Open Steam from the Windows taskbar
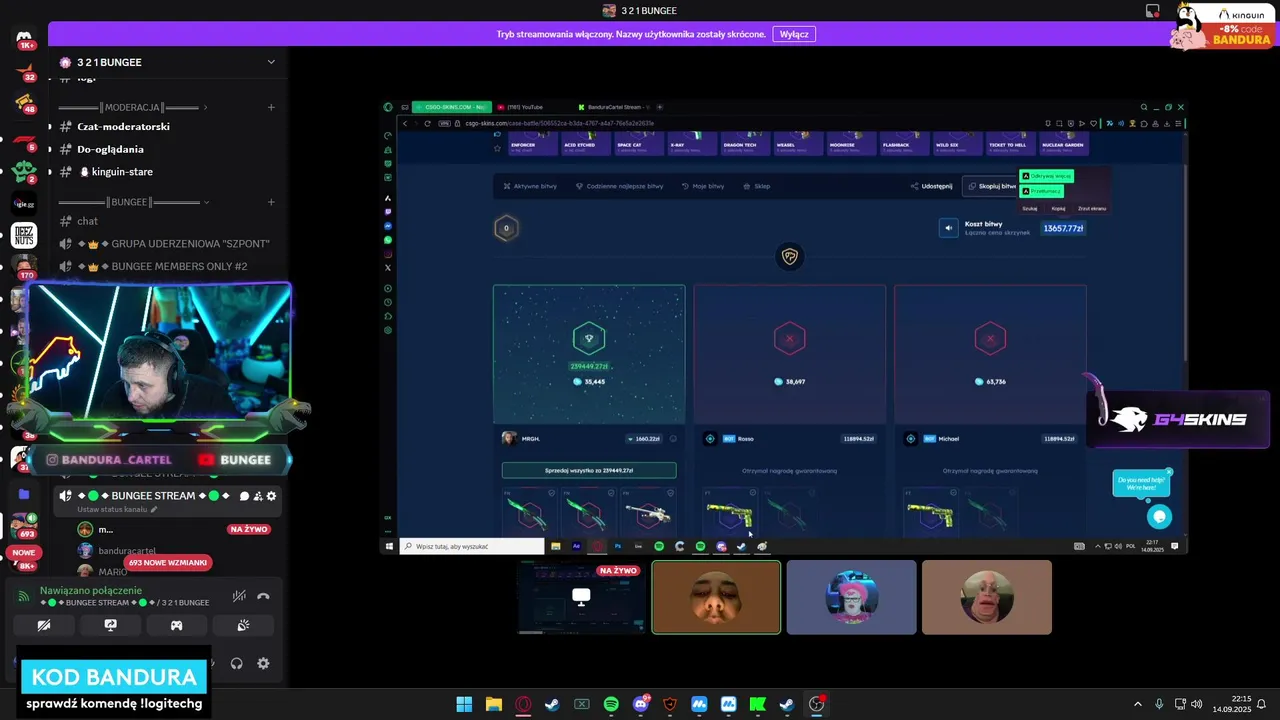The image size is (1280, 720). [x=552, y=704]
